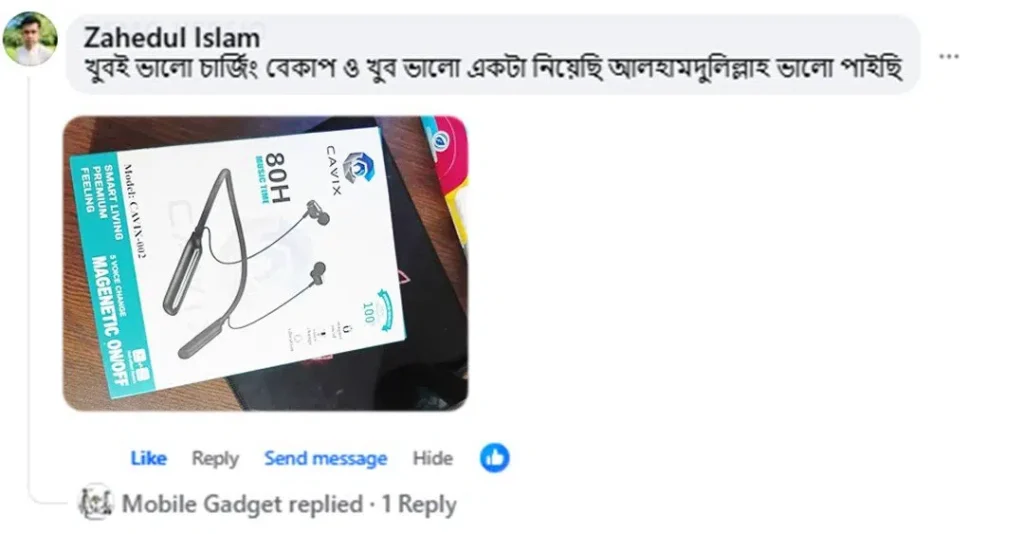This screenshot has width=1024, height=534.
Task: Open the Zahedul Islam profile name link
Action: tap(172, 37)
